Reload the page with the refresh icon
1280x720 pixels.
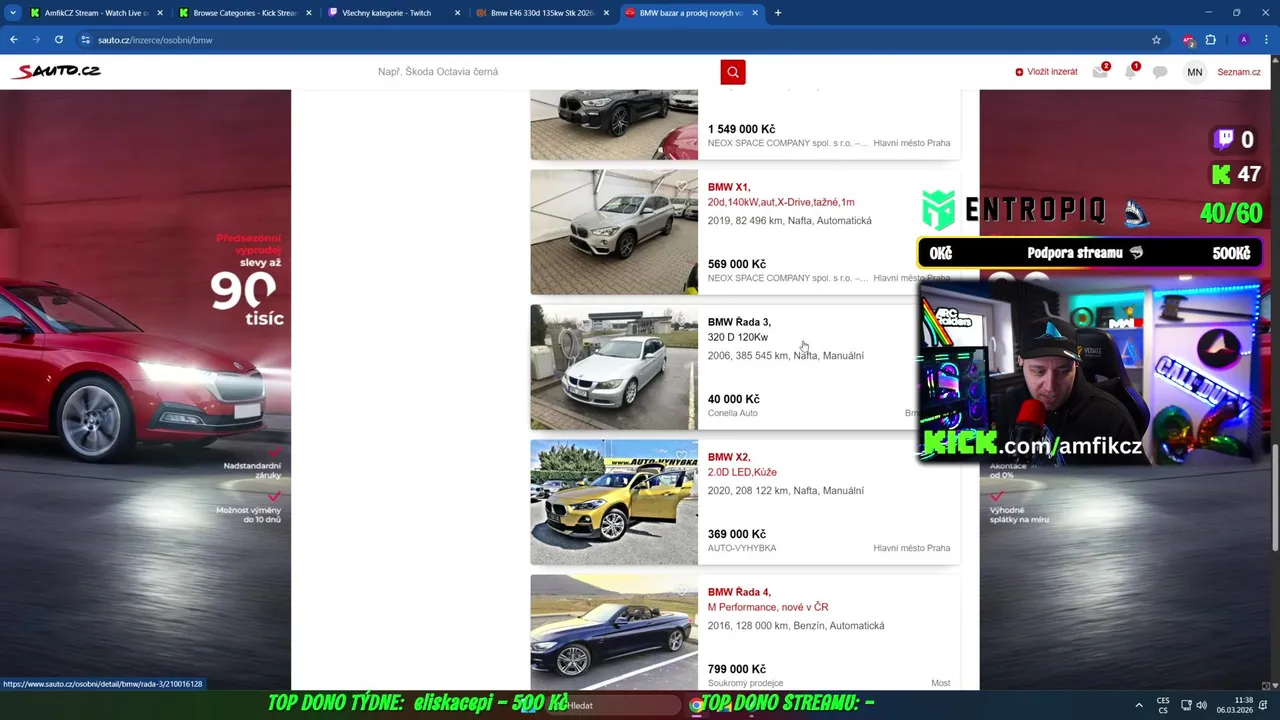(x=59, y=40)
